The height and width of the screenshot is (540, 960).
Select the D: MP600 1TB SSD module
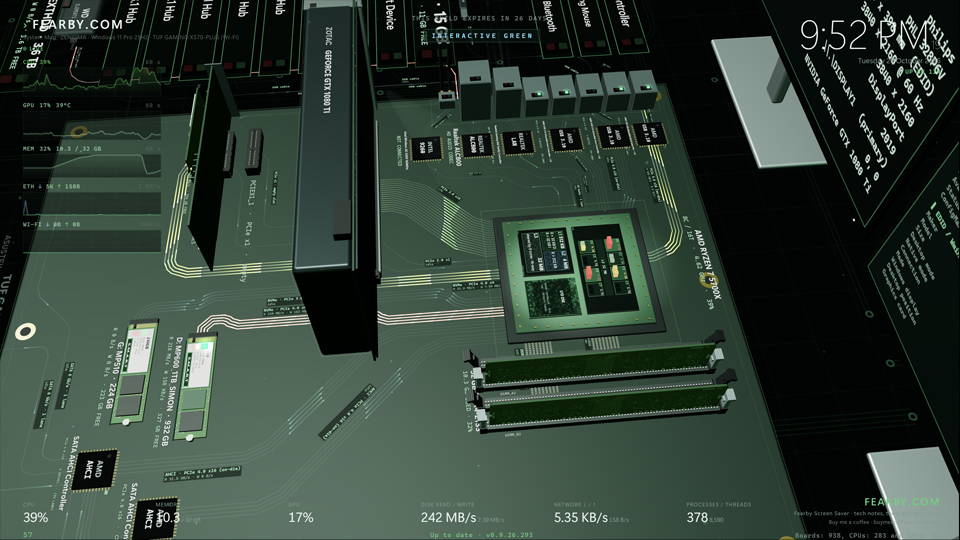coord(196,386)
